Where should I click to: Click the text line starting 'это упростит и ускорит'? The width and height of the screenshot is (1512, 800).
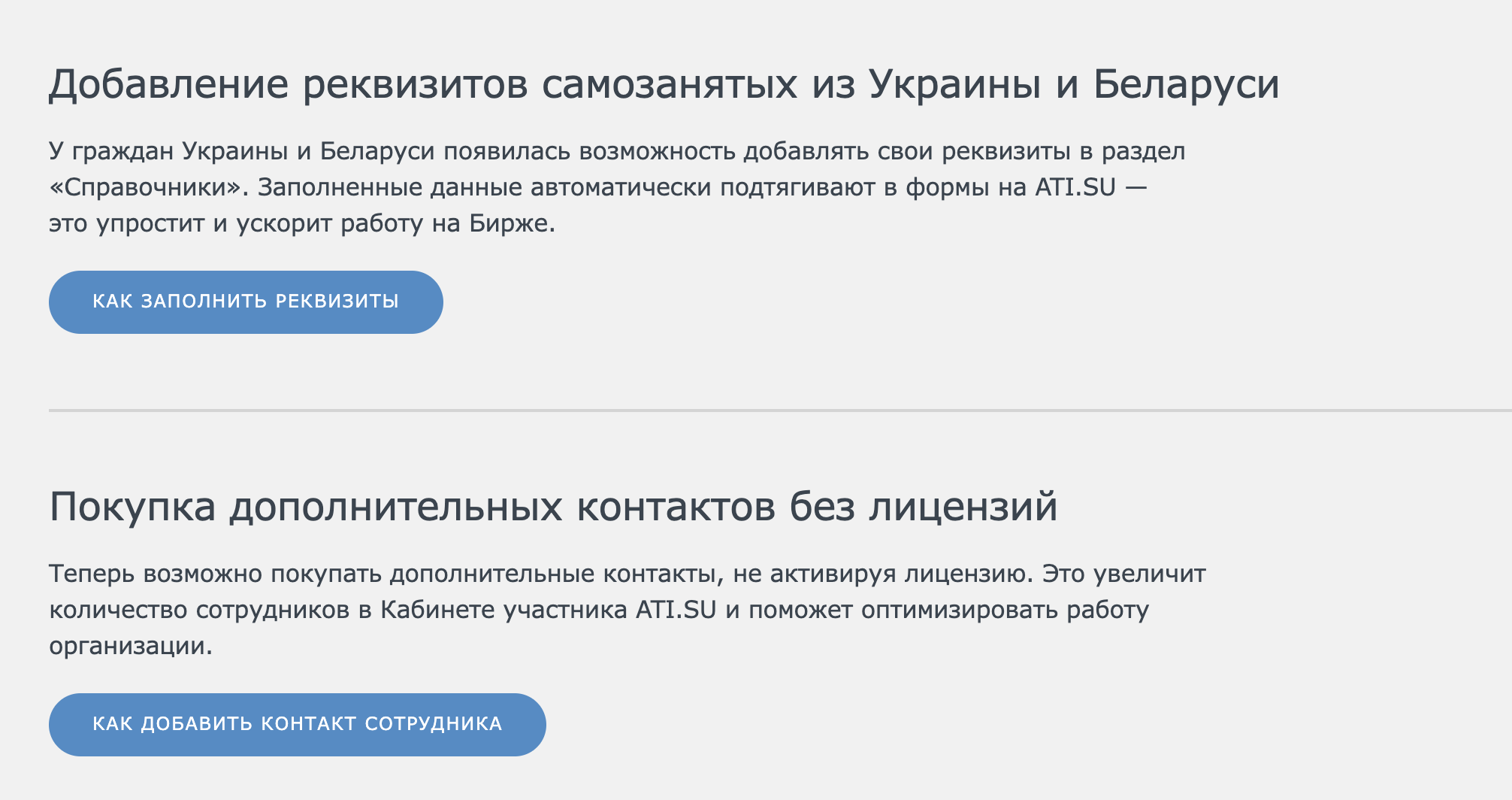(301, 224)
